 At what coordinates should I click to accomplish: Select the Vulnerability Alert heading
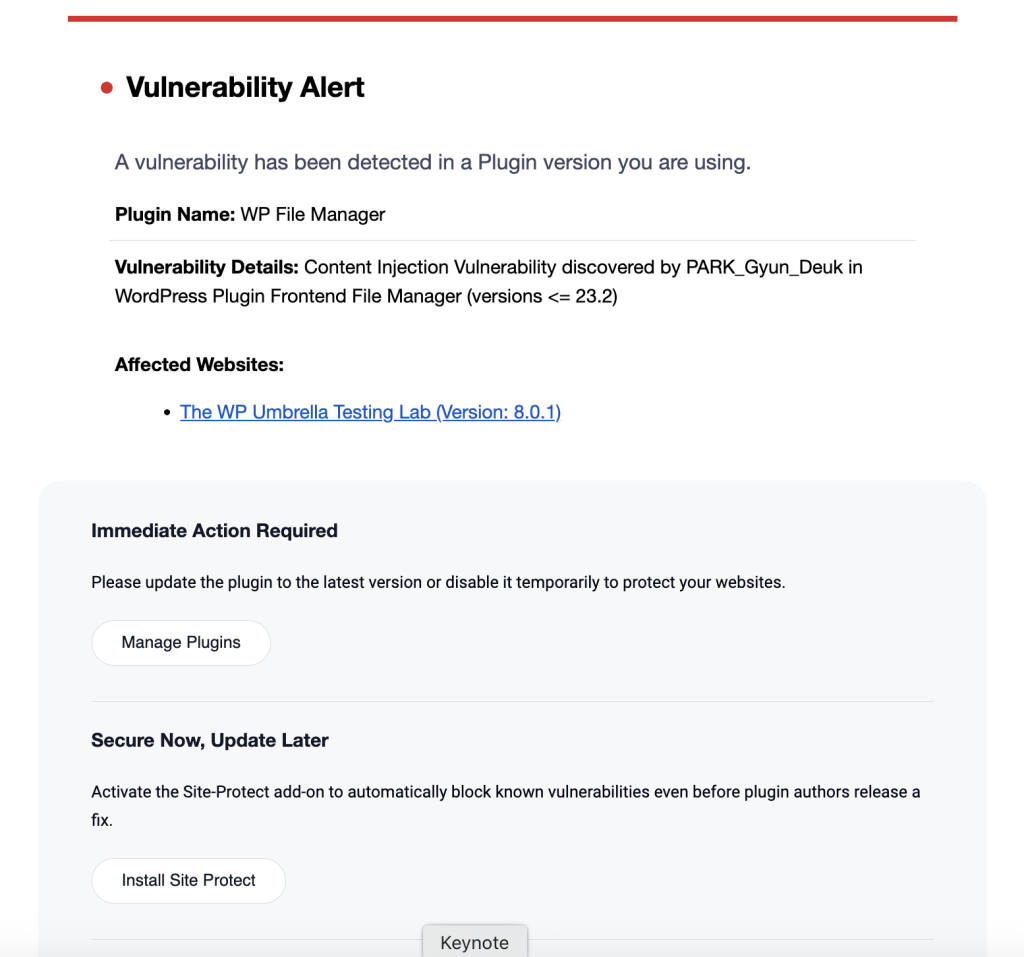click(244, 88)
